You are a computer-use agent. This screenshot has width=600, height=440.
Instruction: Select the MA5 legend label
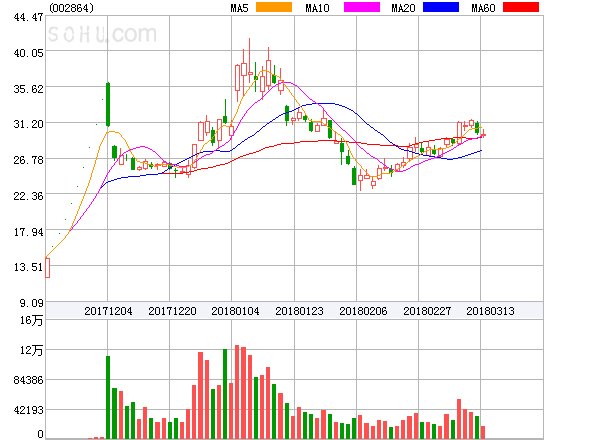[x=239, y=8]
